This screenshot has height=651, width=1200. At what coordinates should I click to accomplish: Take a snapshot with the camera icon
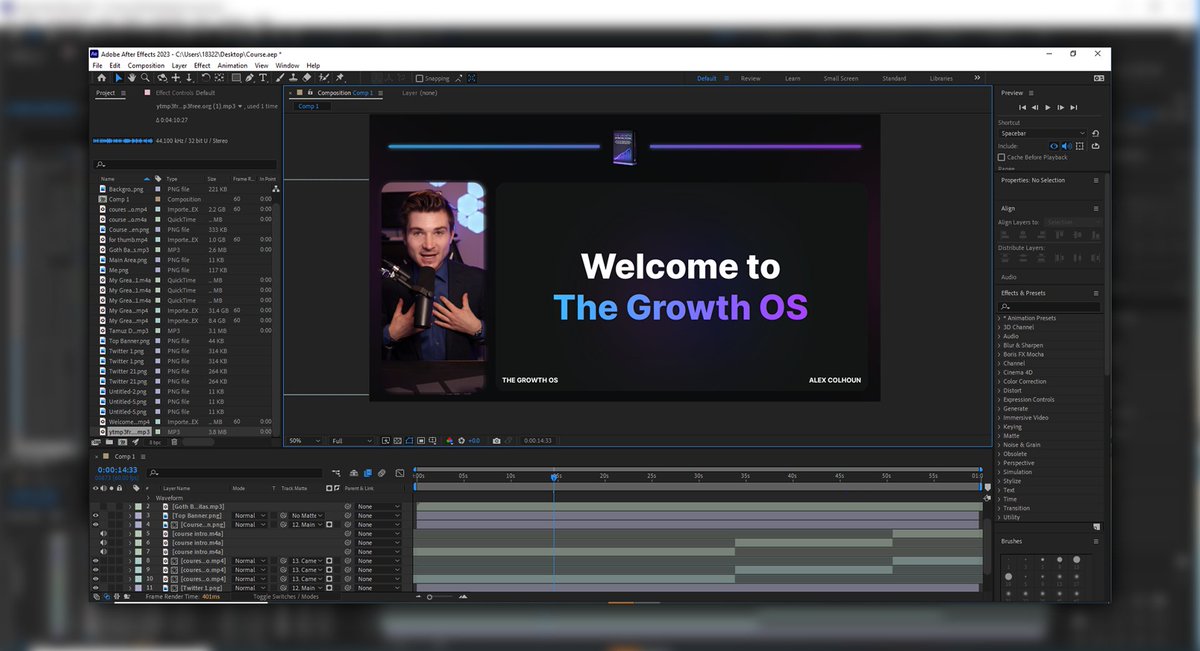(496, 440)
